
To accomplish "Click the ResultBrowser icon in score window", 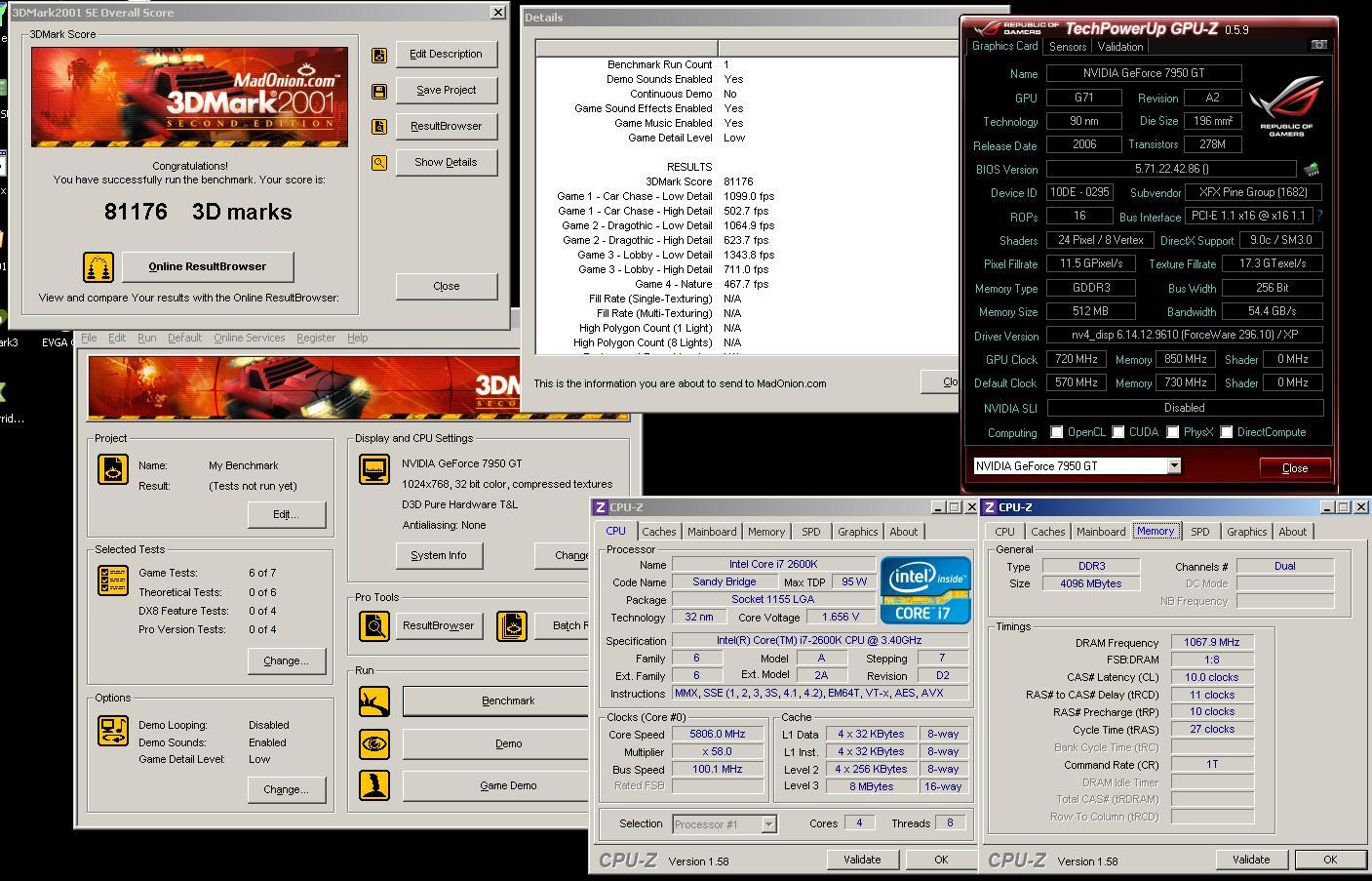I will coord(379,127).
